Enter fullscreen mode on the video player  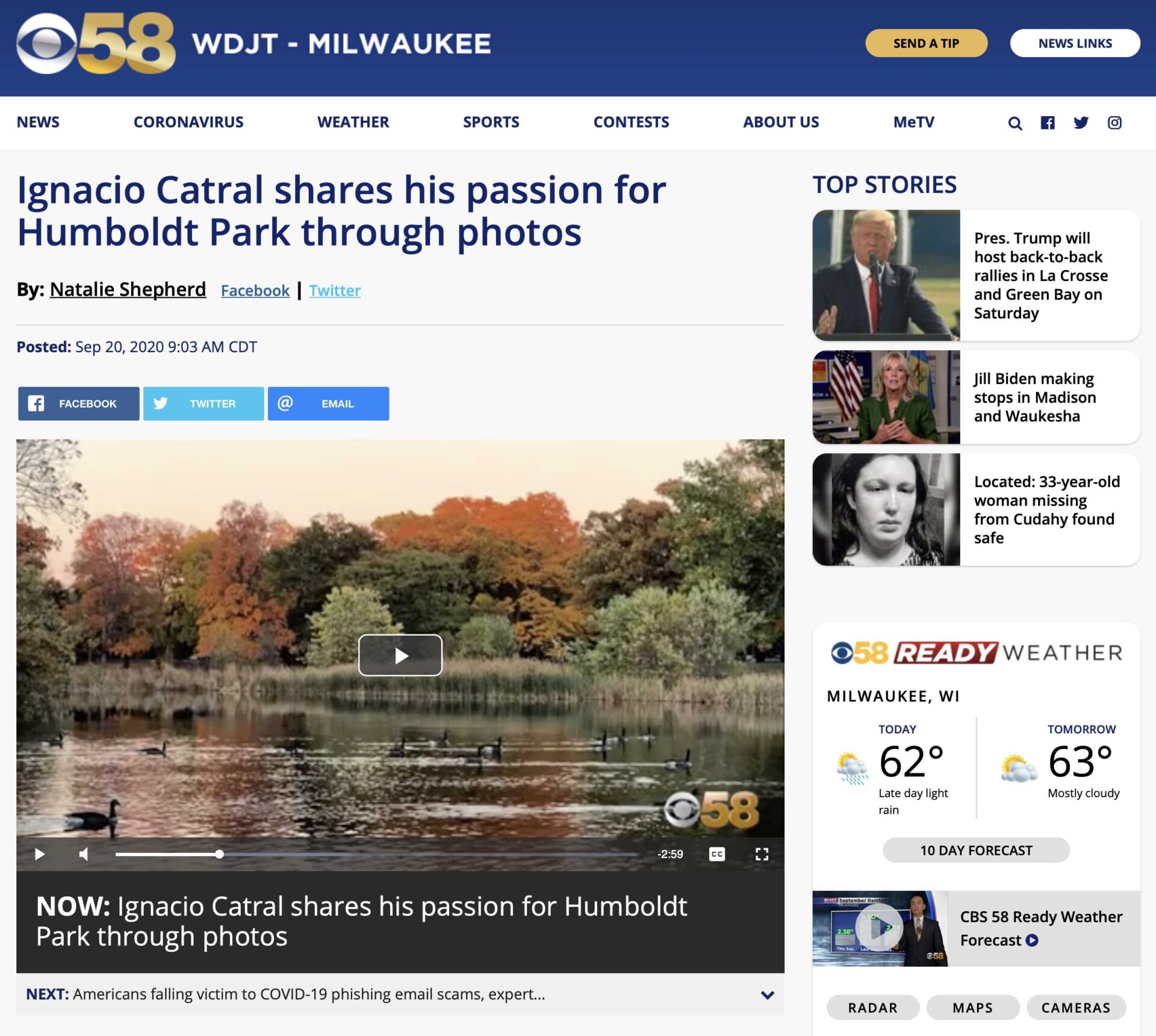coord(762,854)
